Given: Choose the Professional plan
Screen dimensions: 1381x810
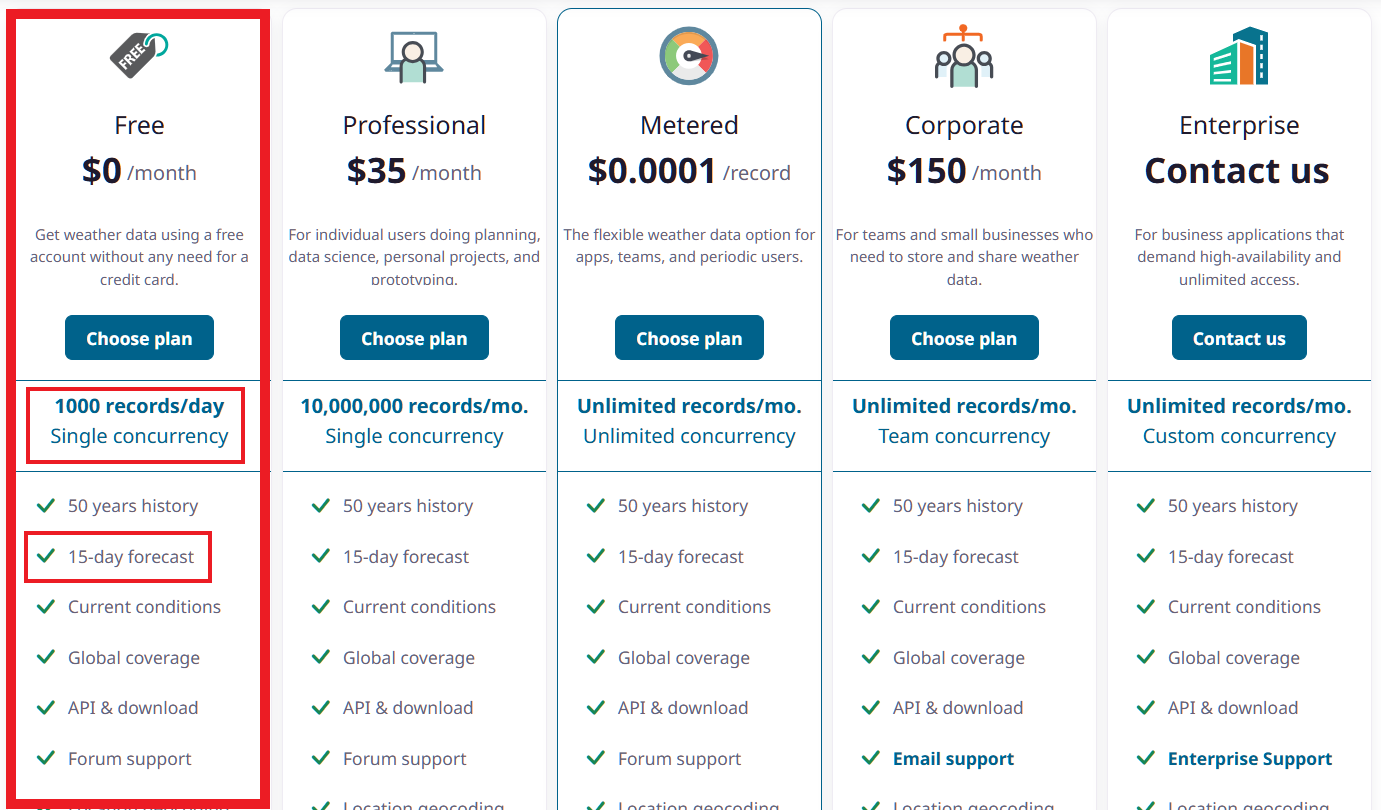Looking at the screenshot, I should pos(414,338).
